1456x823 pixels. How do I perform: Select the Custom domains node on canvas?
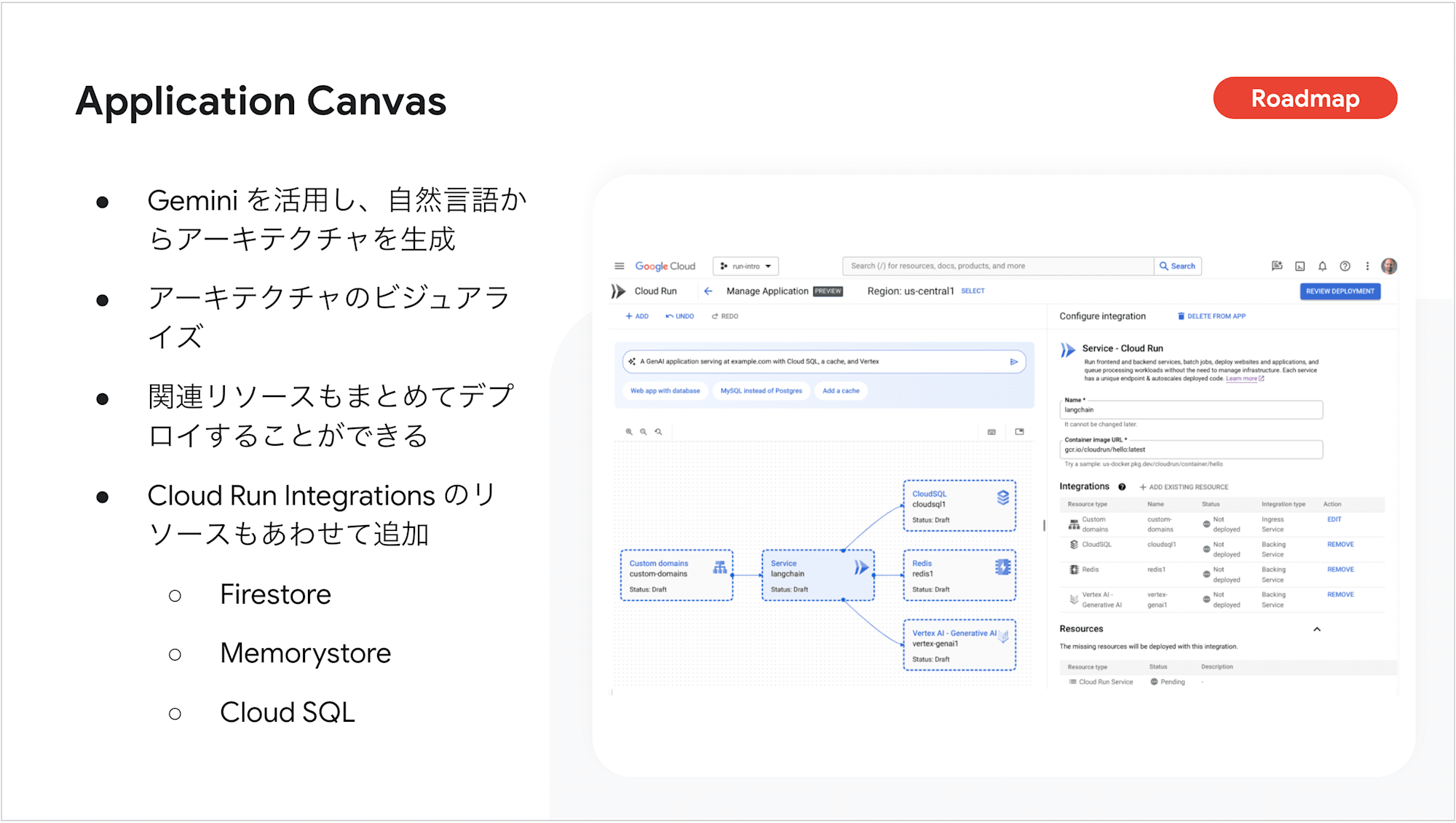click(676, 575)
